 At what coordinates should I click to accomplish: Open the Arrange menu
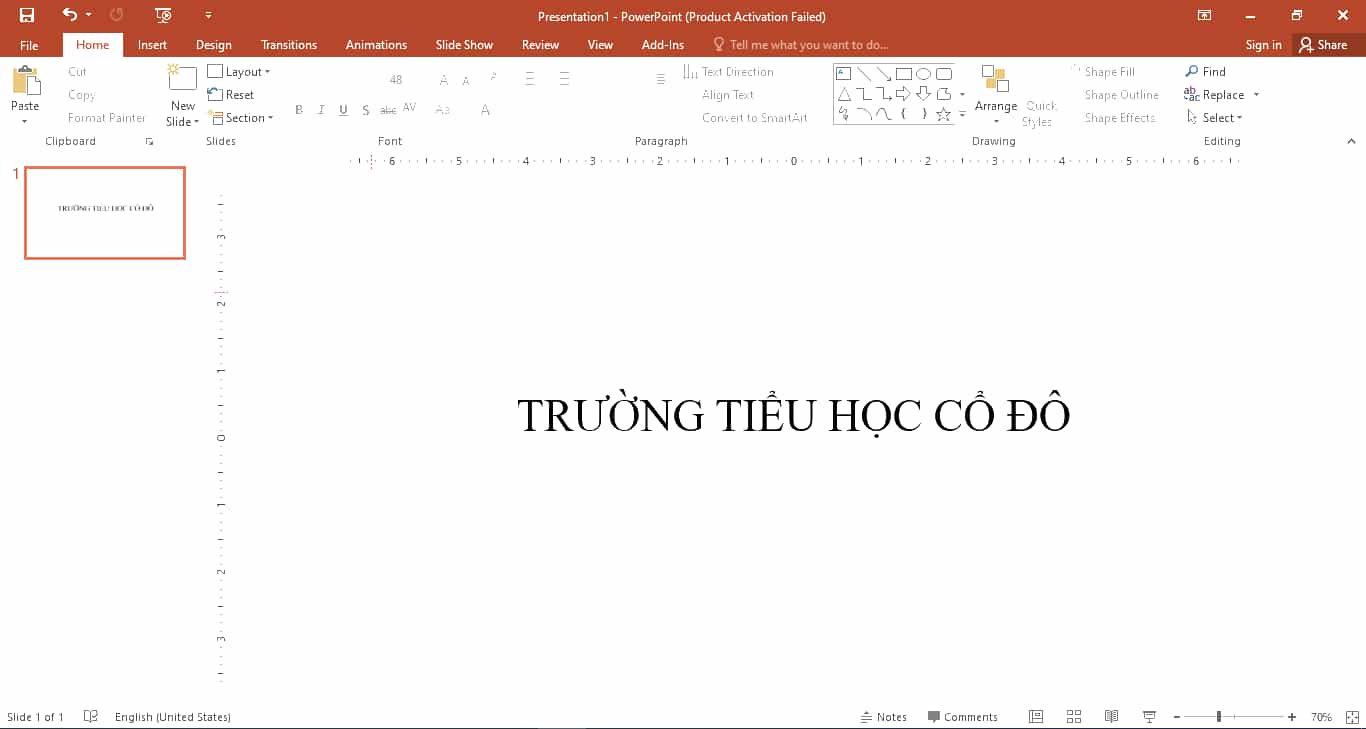click(996, 95)
